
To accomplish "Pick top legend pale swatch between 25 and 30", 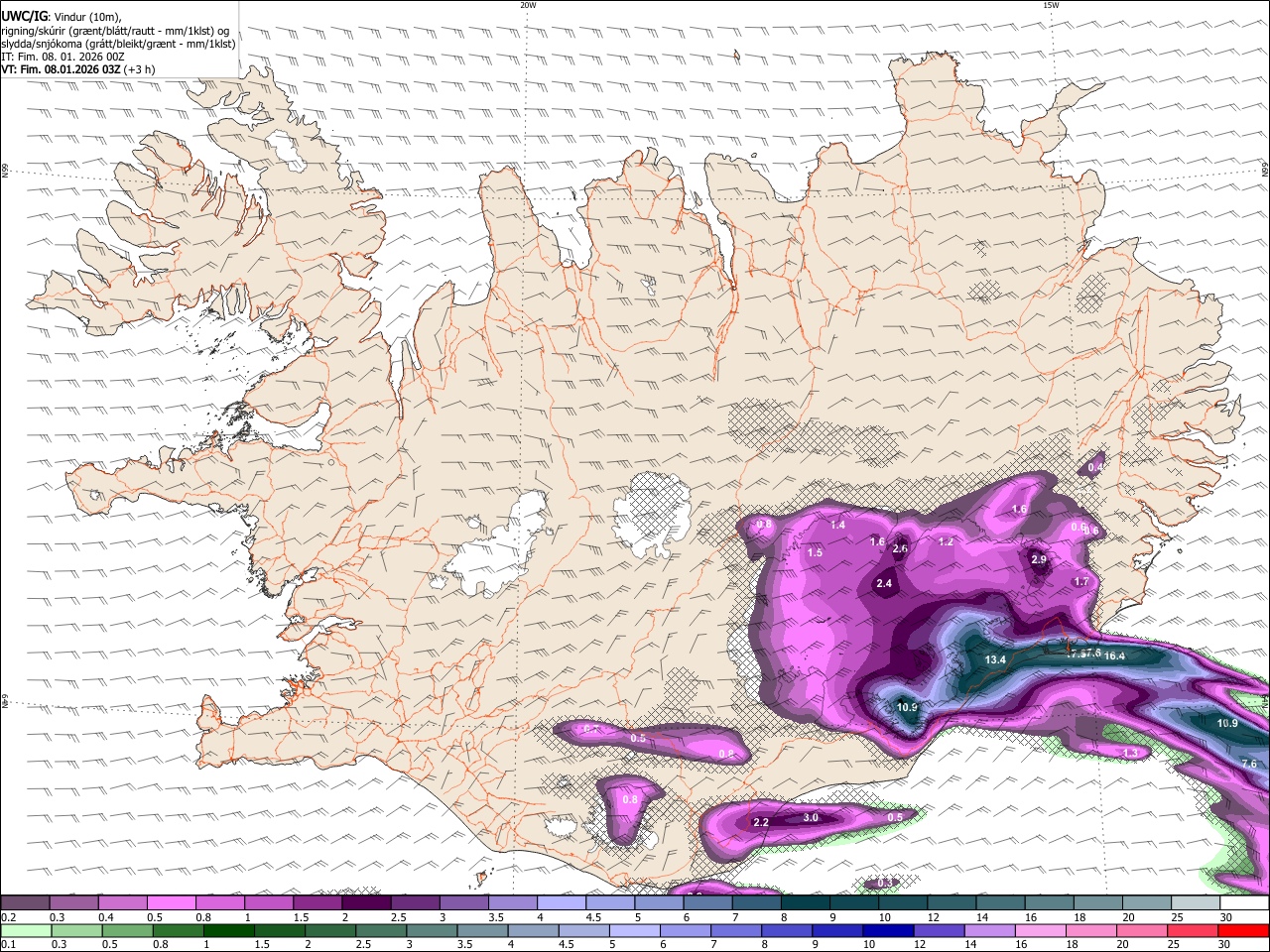I will point(1196,903).
